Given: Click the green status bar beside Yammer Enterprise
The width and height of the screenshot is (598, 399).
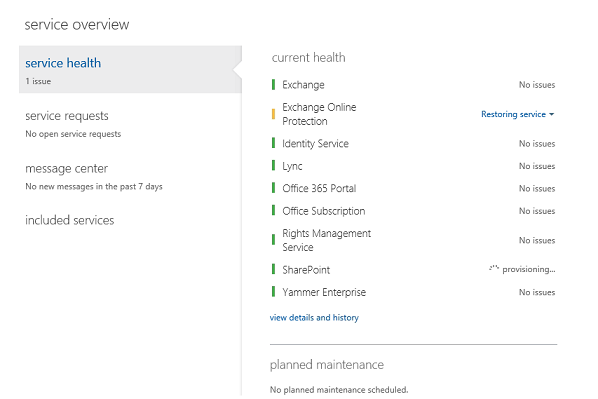Looking at the screenshot, I should tap(273, 291).
